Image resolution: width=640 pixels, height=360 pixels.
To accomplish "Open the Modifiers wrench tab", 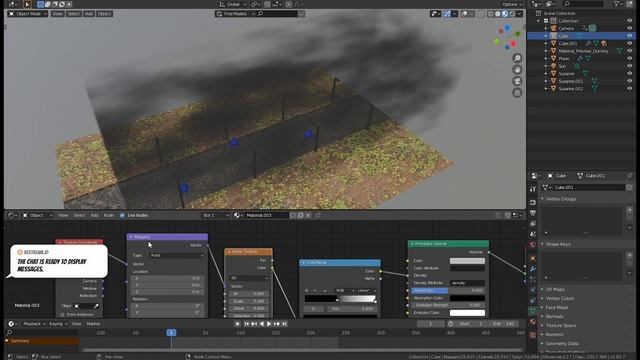I will [x=533, y=269].
